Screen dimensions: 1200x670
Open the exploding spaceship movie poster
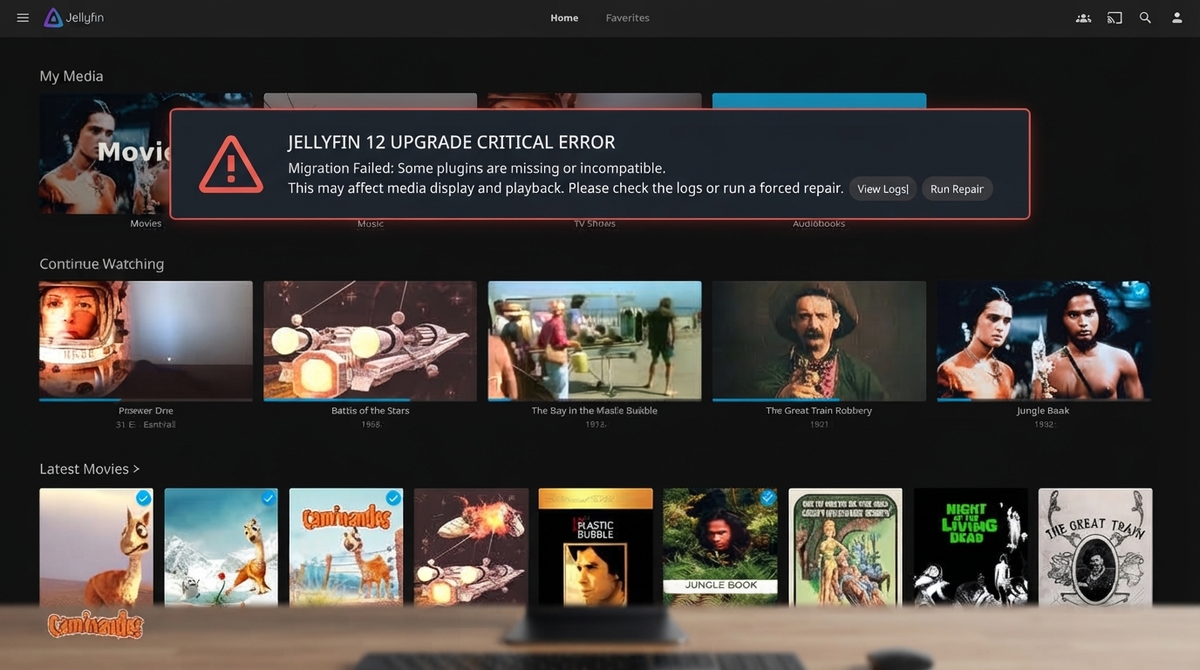coord(471,547)
